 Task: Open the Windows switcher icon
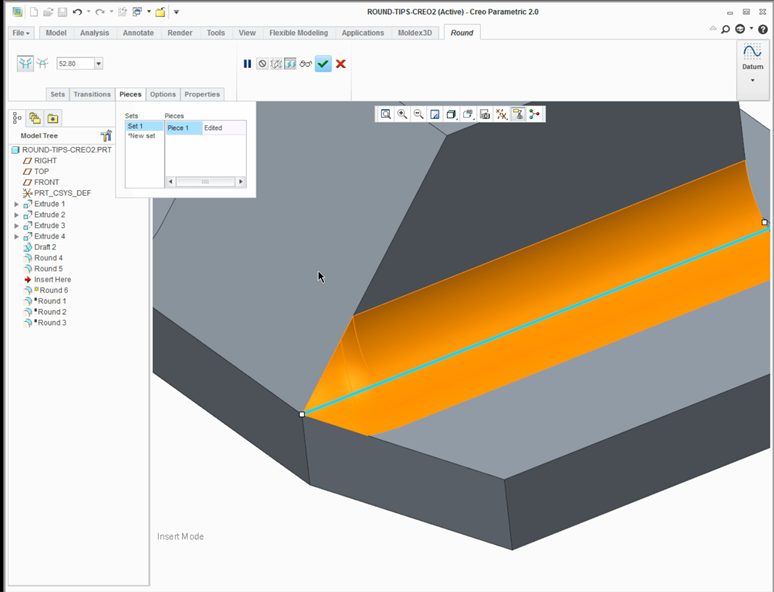[x=137, y=12]
